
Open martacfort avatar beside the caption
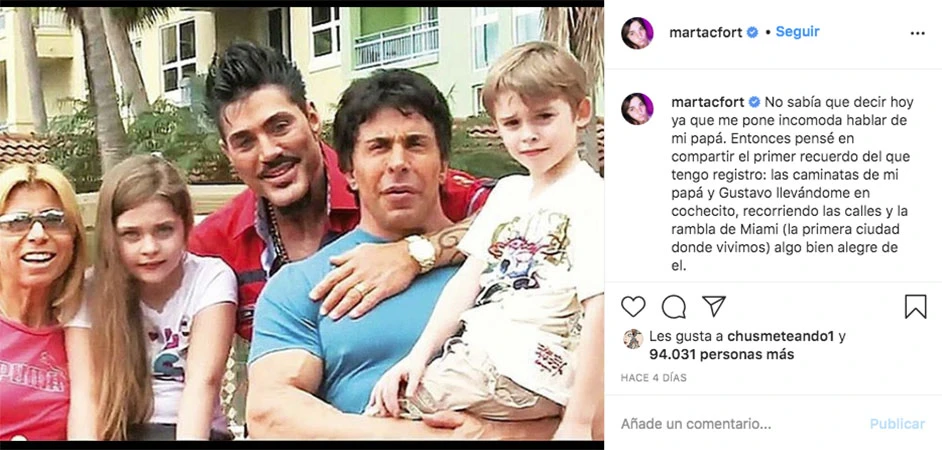pyautogui.click(x=637, y=109)
